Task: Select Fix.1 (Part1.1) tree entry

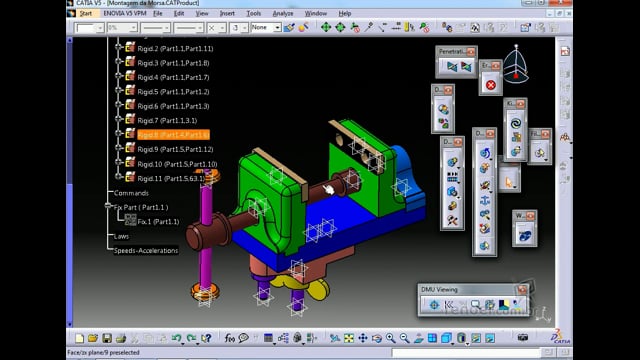Action: click(158, 222)
